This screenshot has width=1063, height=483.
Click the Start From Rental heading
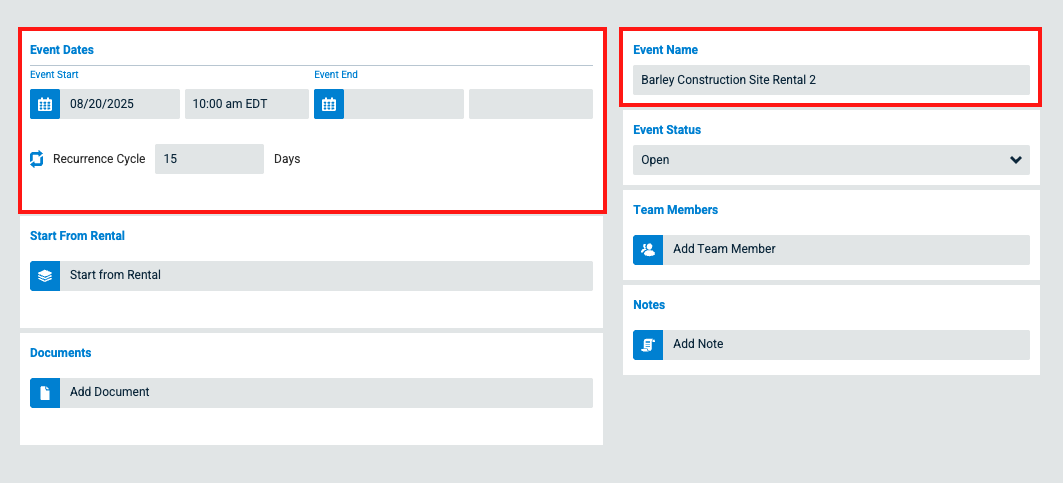tap(77, 236)
